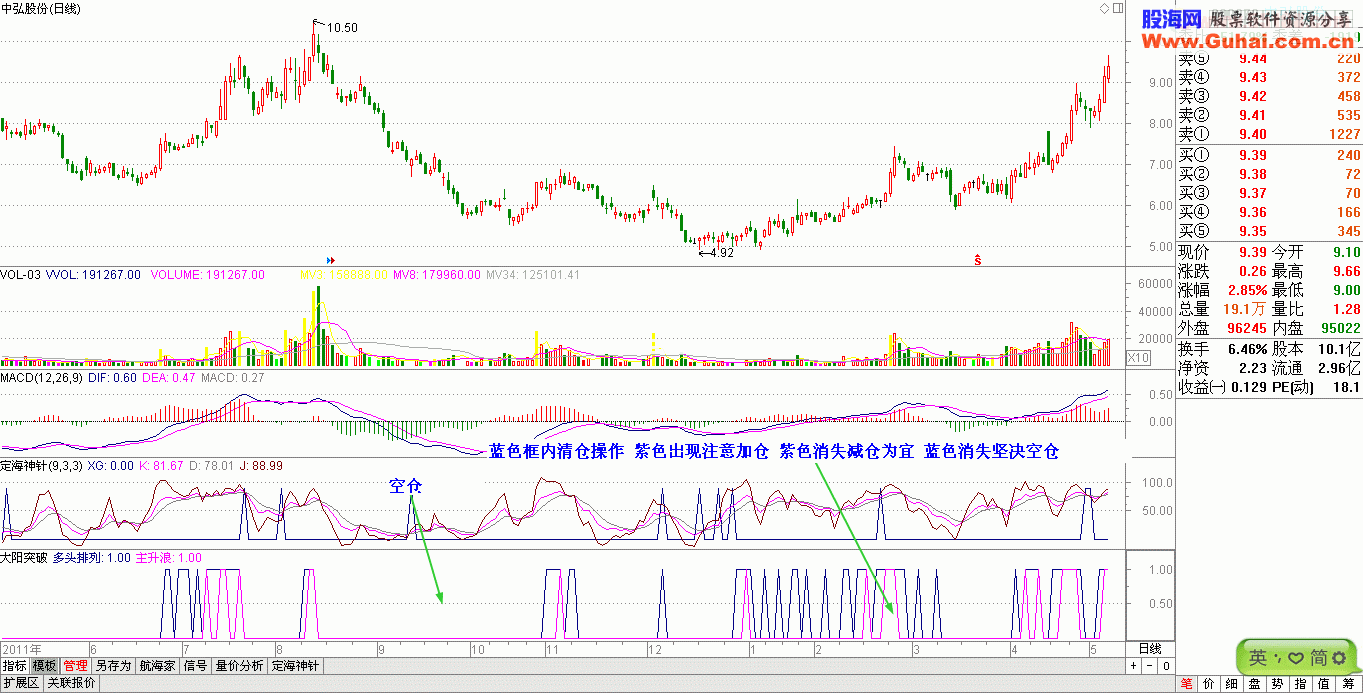Click the 买① bid price 9.39
This screenshot has width=1363, height=693.
click(x=1253, y=155)
